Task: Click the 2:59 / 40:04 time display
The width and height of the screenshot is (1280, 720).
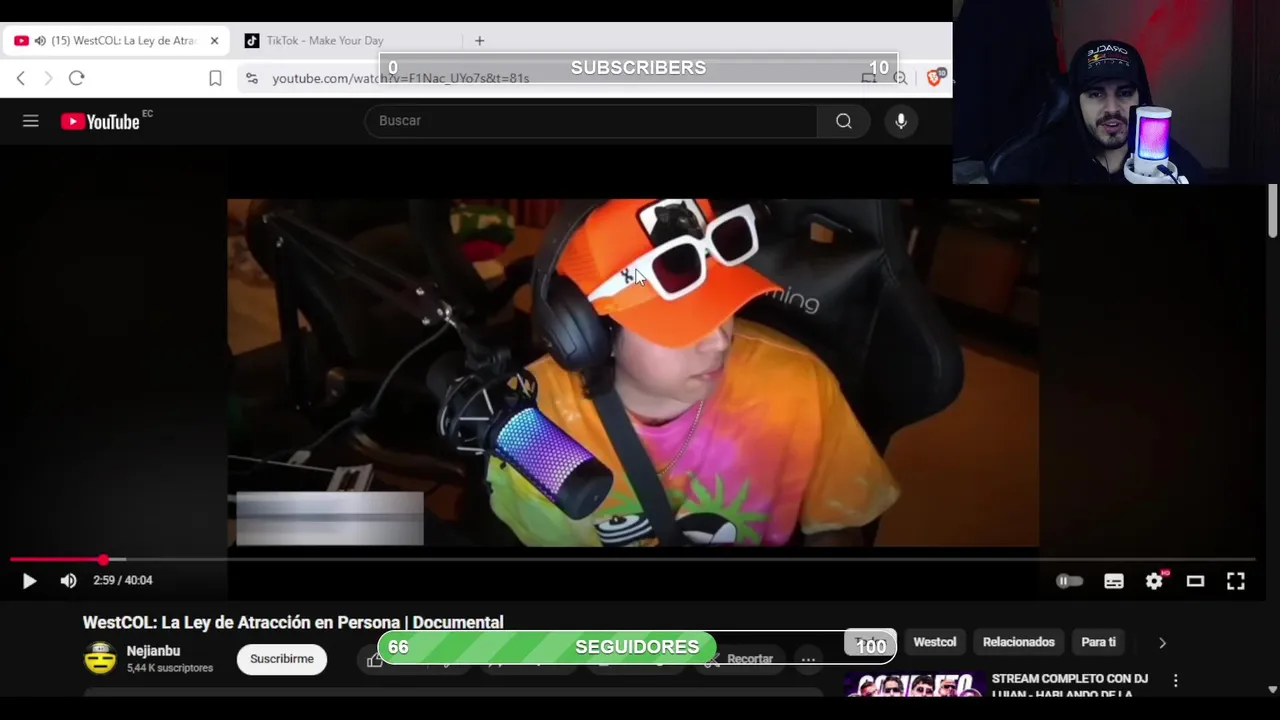Action: [123, 580]
